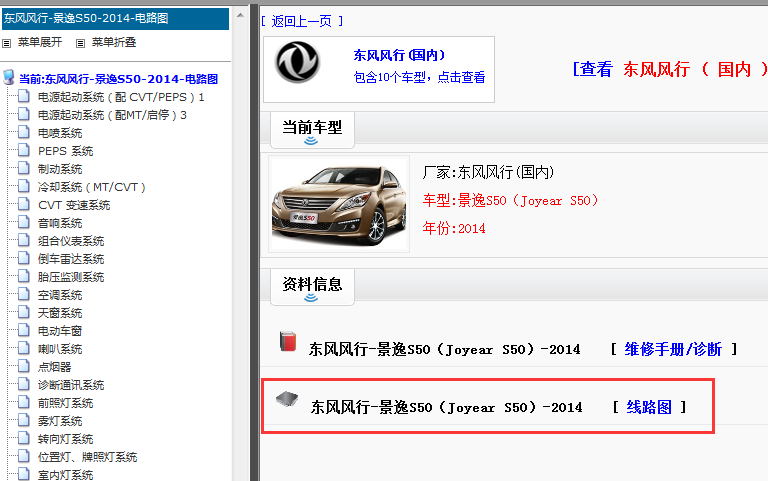The width and height of the screenshot is (768, 481).
Task: Click the 年份:2014 text
Action: (454, 228)
